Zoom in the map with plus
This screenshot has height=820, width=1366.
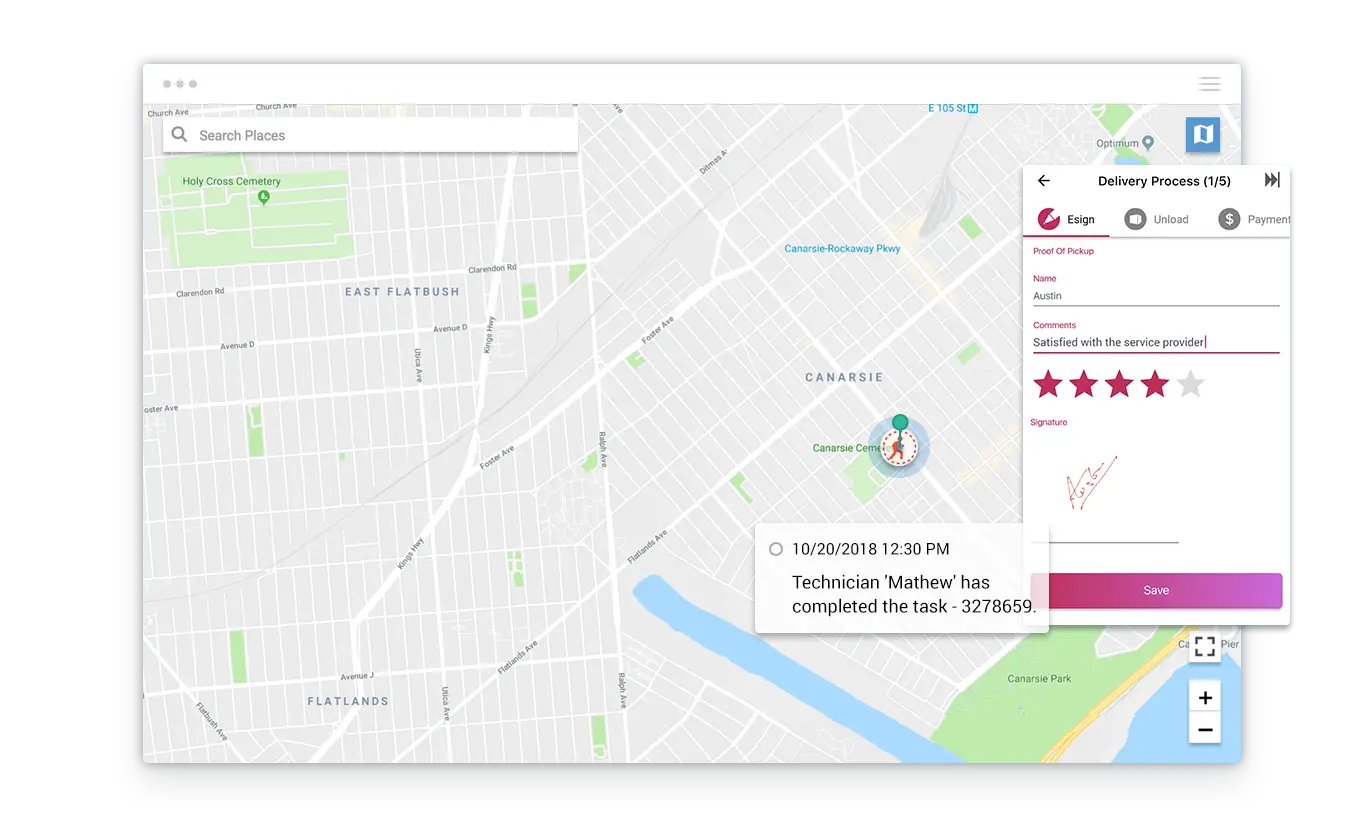(x=1205, y=698)
